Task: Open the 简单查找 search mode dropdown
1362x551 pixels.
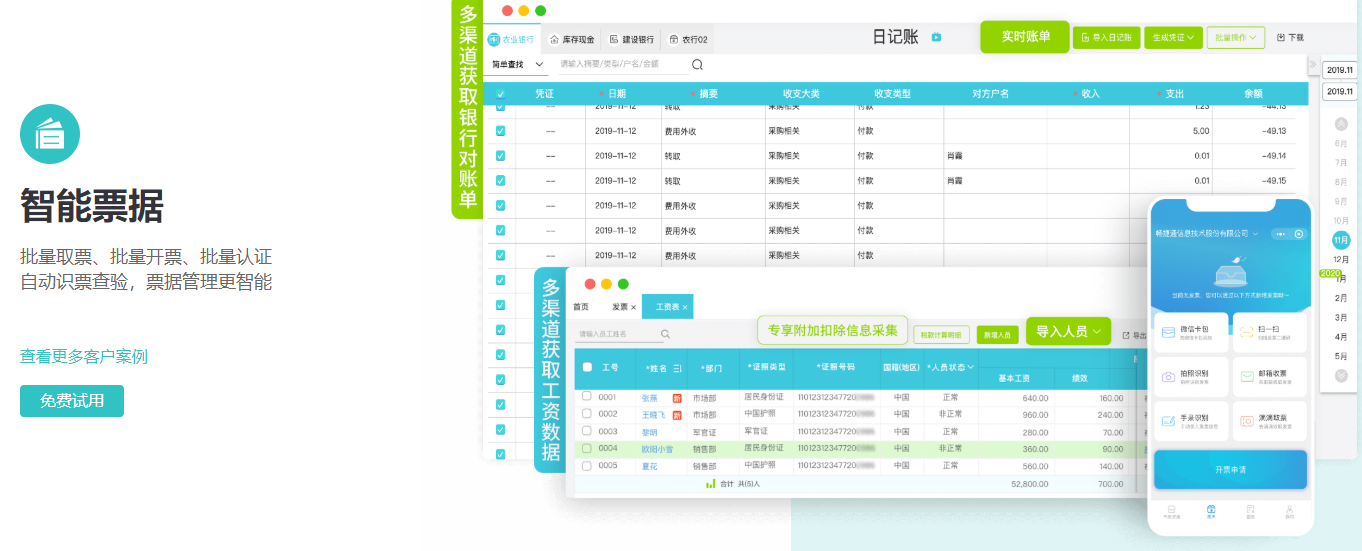Action: point(517,64)
